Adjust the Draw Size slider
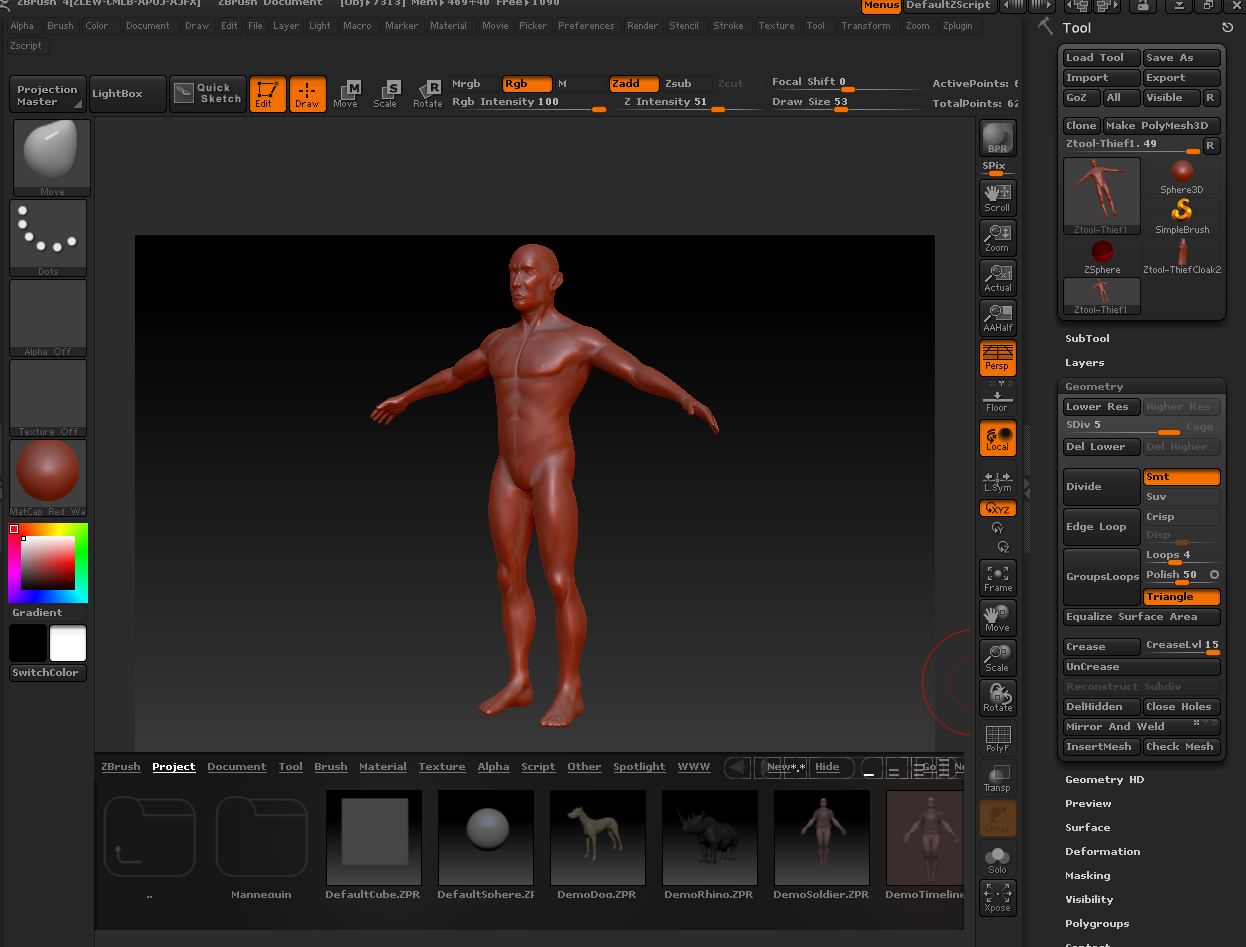The height and width of the screenshot is (947, 1246). 846,104
